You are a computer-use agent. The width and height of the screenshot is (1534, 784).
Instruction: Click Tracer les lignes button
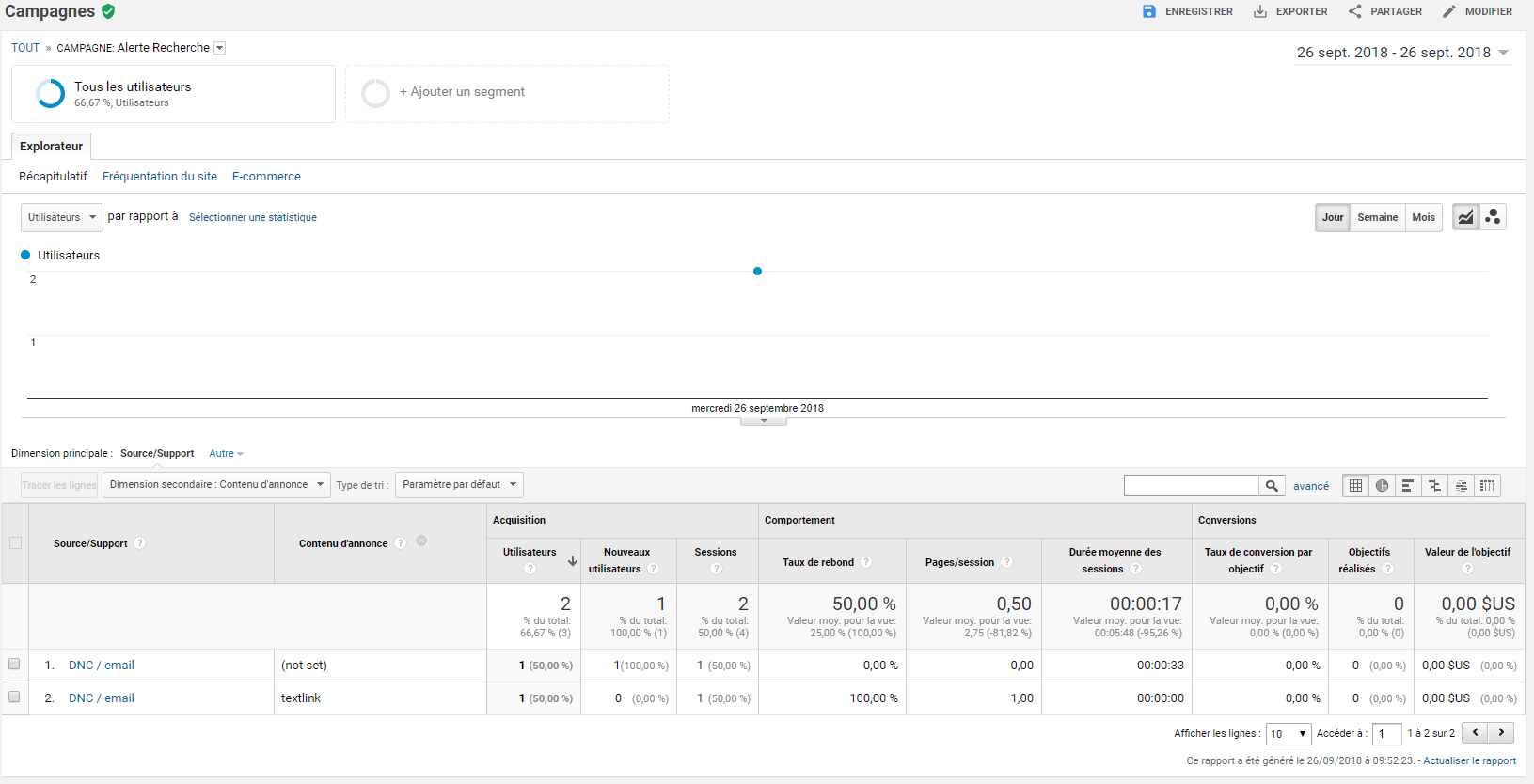point(59,485)
